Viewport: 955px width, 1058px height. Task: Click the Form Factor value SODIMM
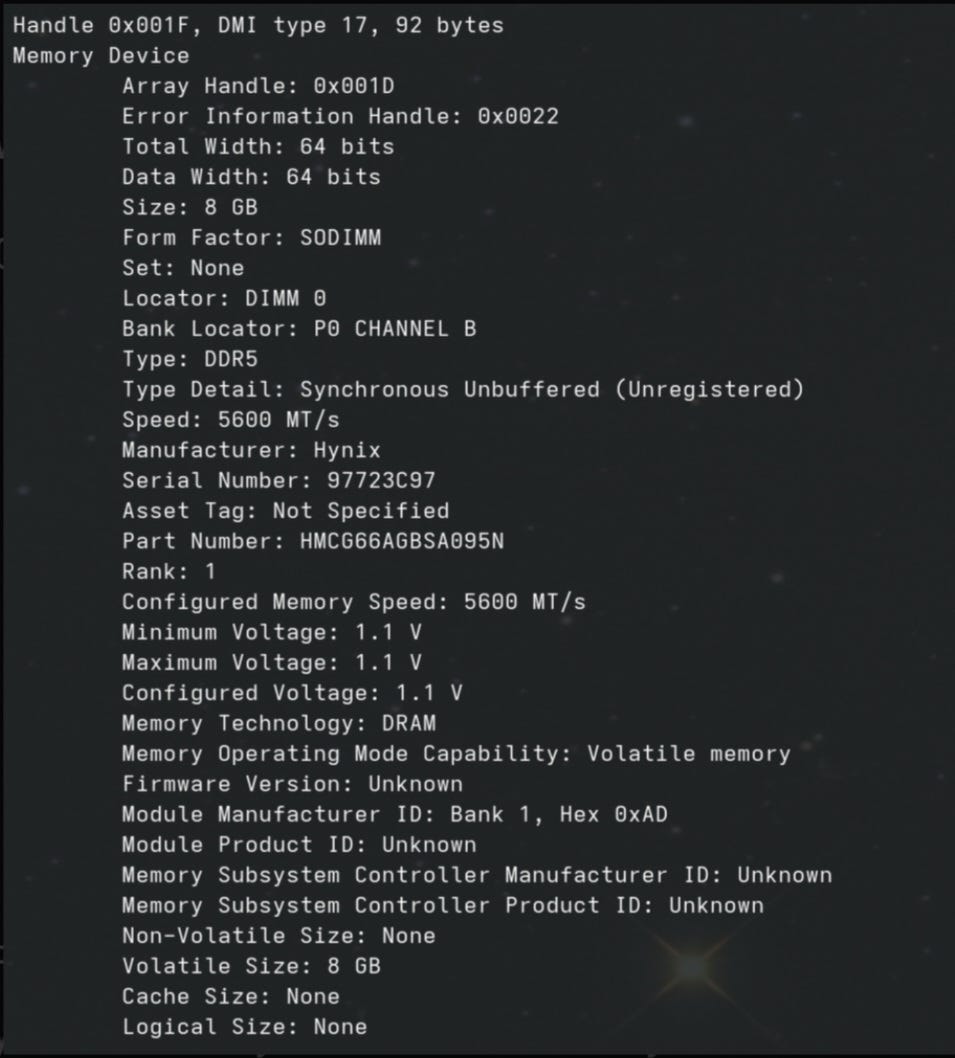click(x=340, y=237)
